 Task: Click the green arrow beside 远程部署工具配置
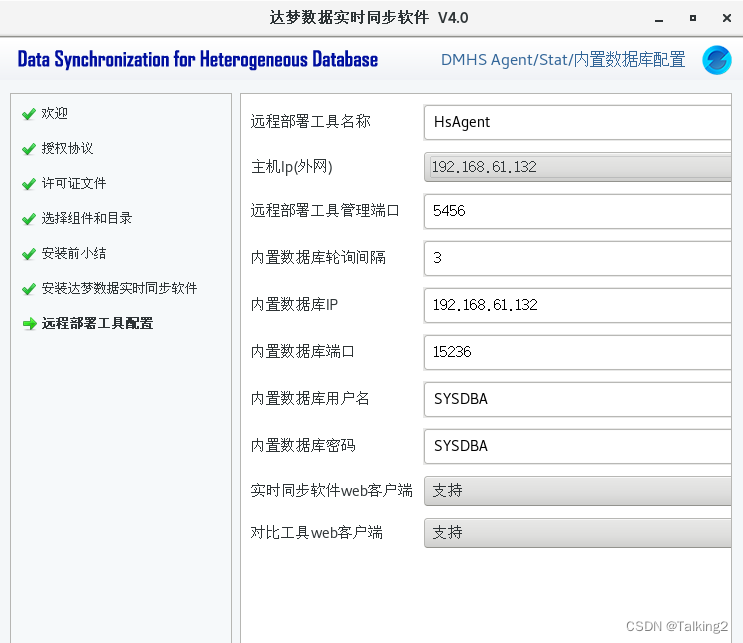[29, 324]
